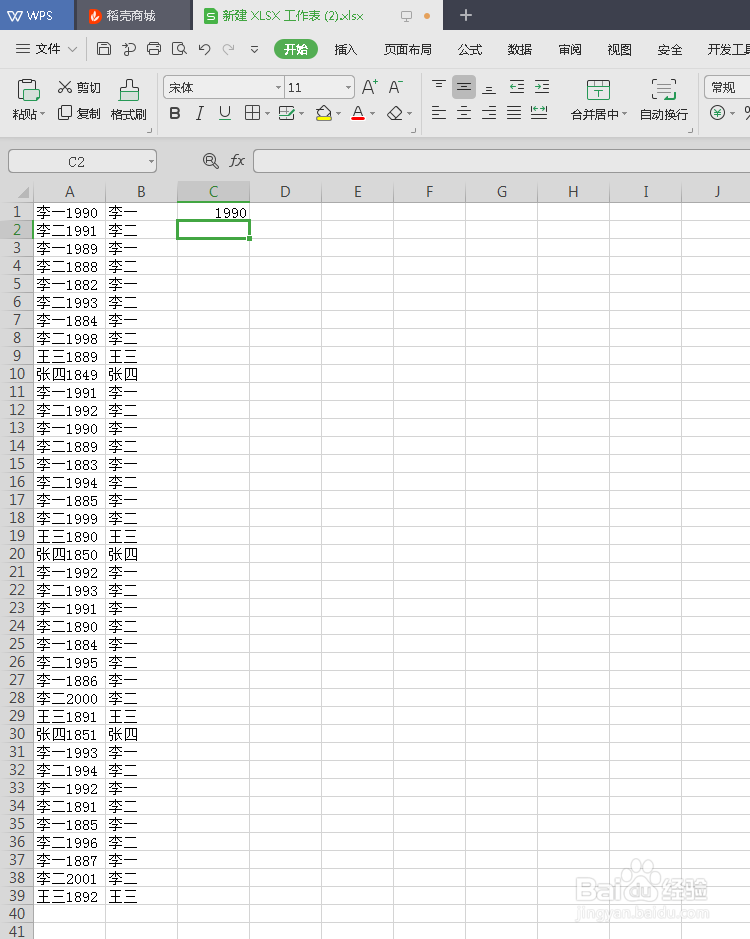The image size is (750, 939).
Task: Decrease font size with A- icon
Action: tap(395, 87)
